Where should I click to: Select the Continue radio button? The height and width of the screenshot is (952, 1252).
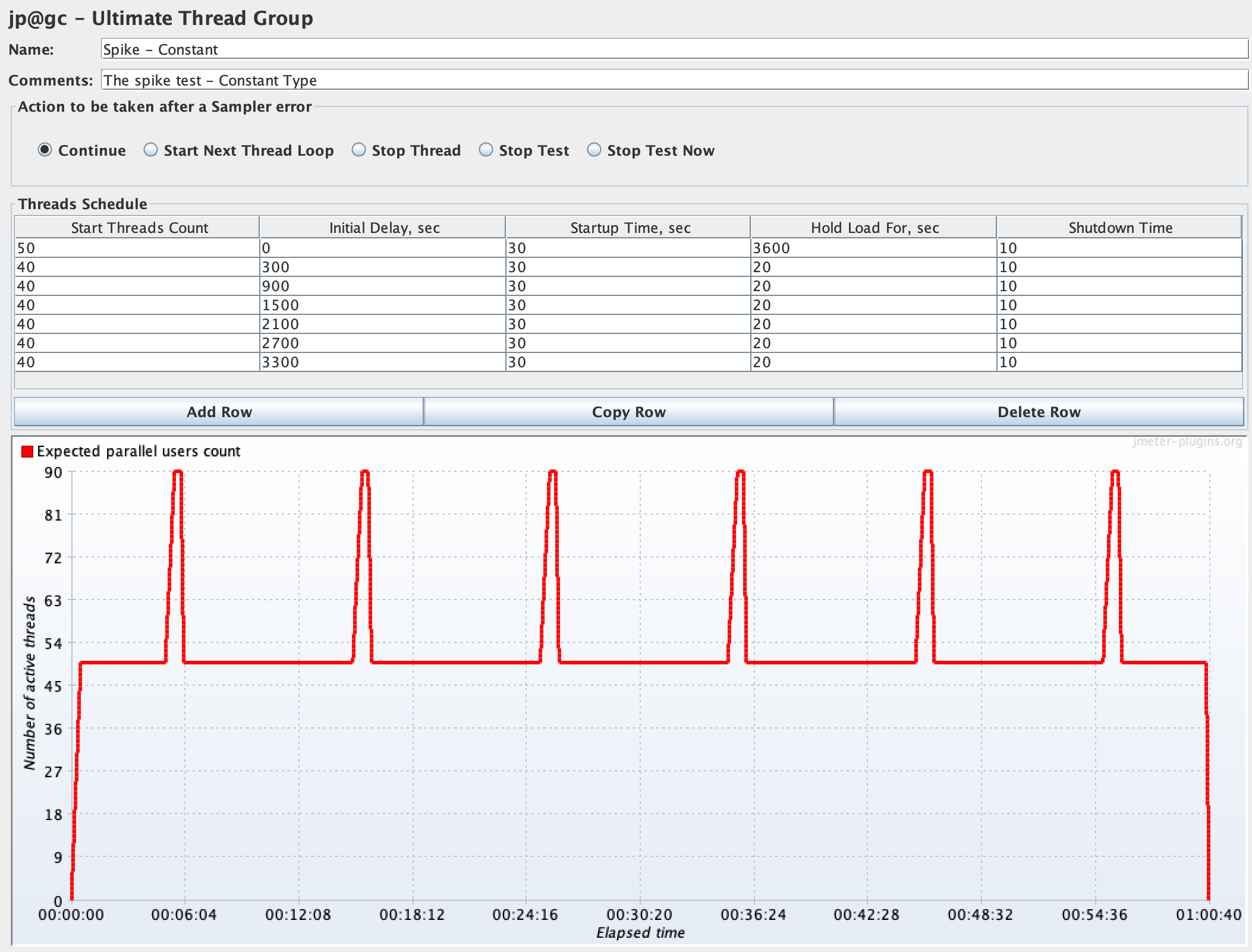click(45, 150)
